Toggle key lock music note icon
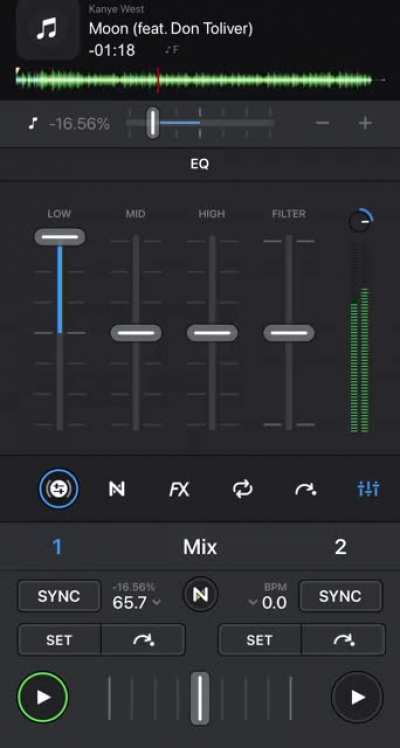This screenshot has width=400, height=748. [x=32, y=124]
